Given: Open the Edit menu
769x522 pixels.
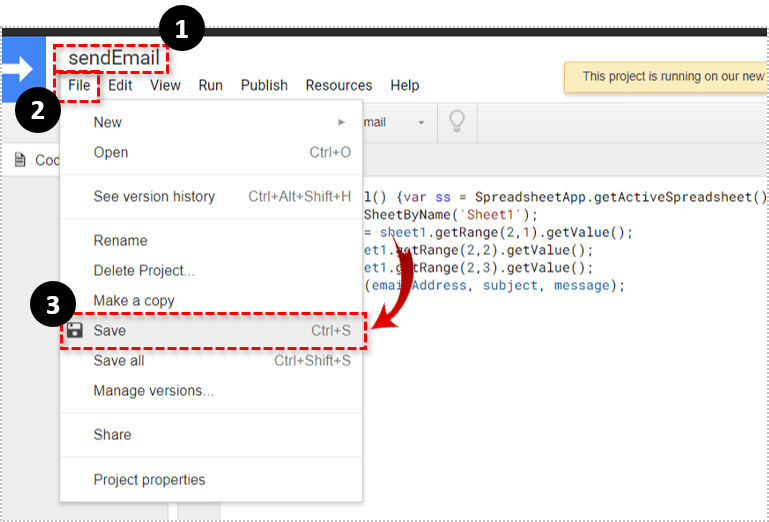Looking at the screenshot, I should click(x=120, y=86).
